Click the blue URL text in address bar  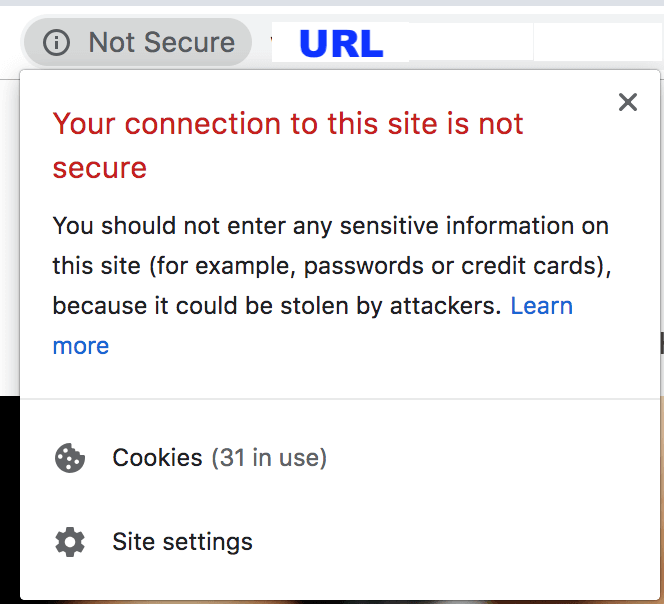point(341,44)
